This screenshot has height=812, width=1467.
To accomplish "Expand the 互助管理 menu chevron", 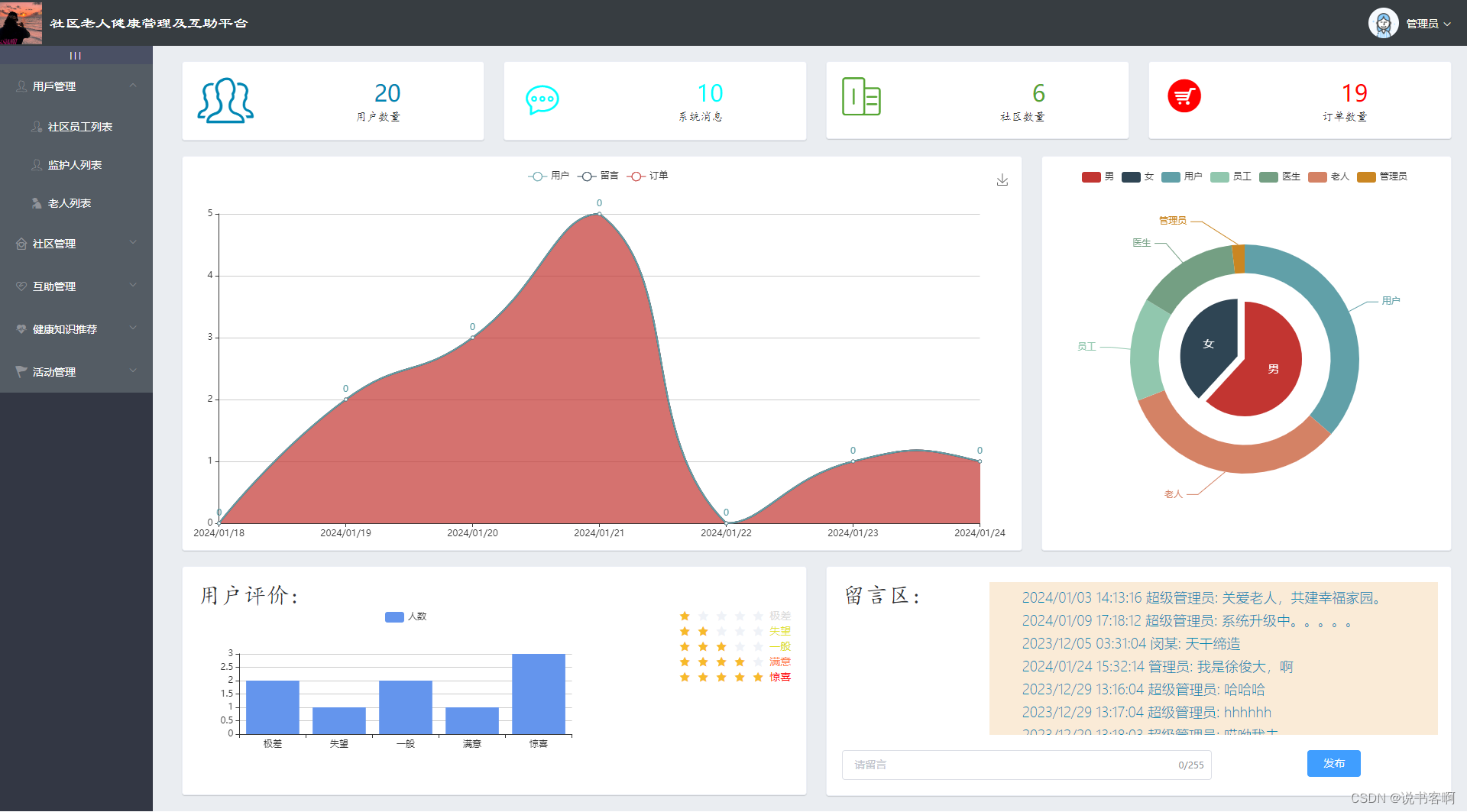I will [133, 286].
